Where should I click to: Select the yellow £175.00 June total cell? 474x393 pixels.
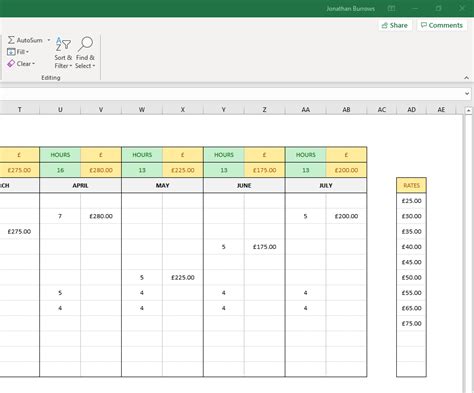pyautogui.click(x=264, y=170)
